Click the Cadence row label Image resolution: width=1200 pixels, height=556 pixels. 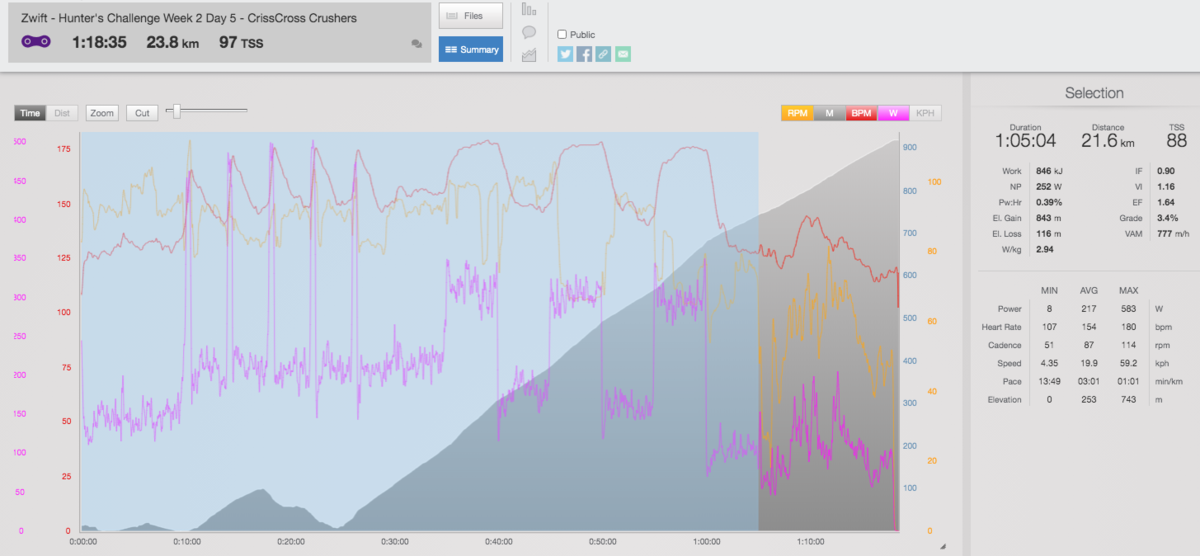tap(1005, 345)
